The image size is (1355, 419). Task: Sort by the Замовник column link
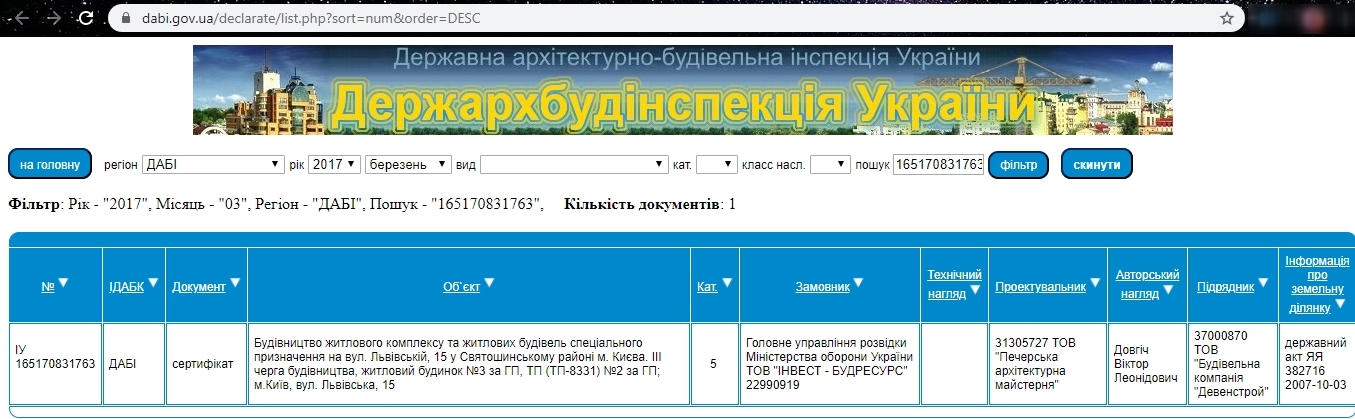pos(822,287)
